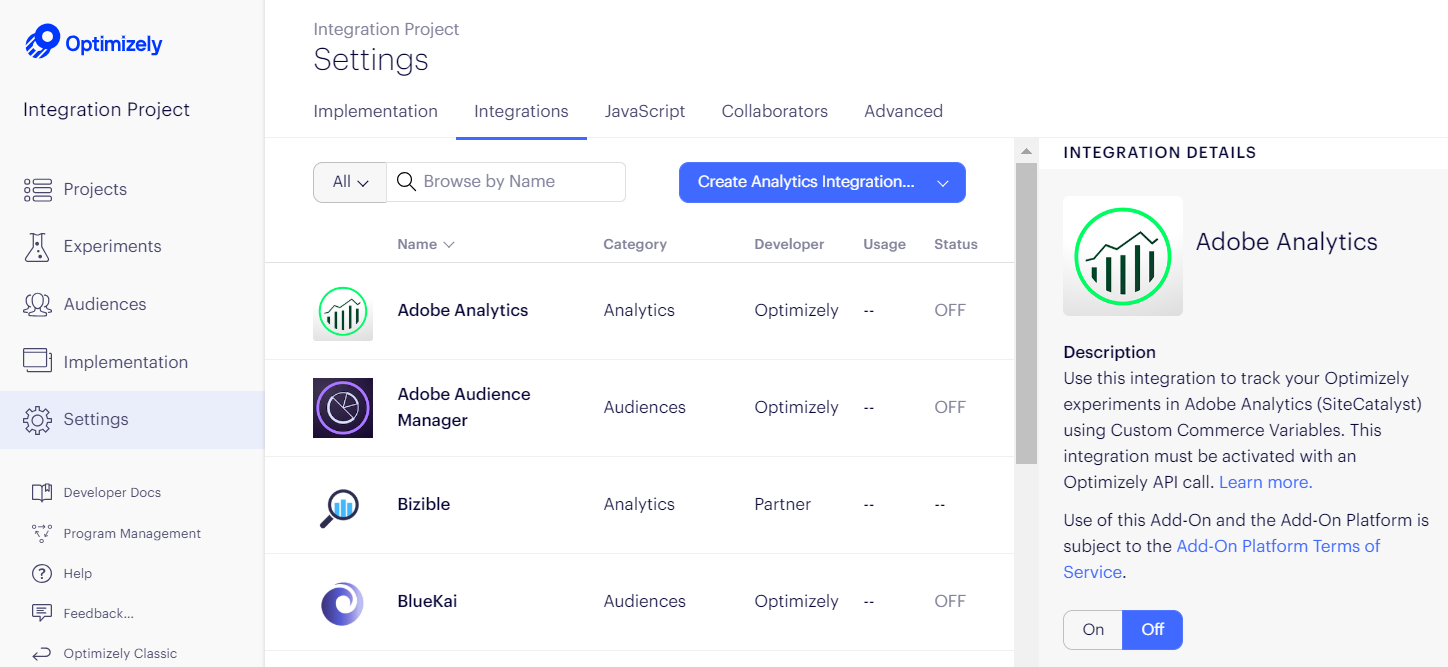Go to Experiments in the sidebar

(112, 246)
